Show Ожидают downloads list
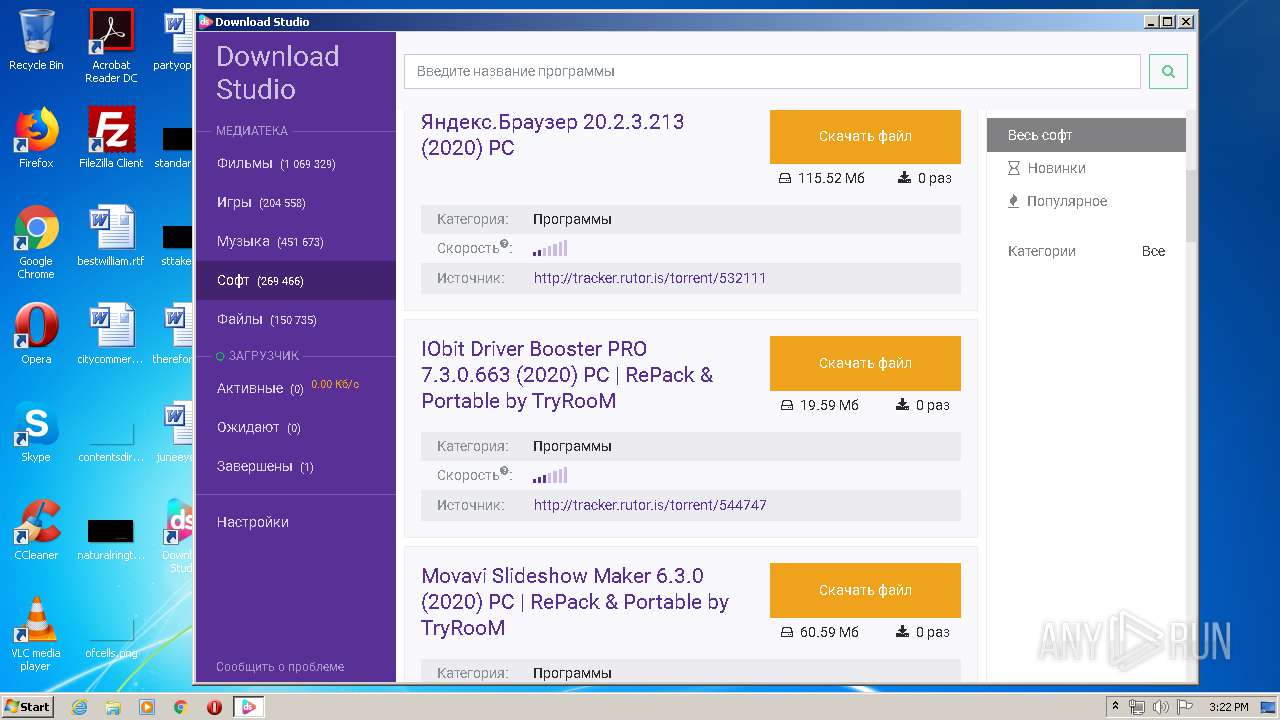 (x=296, y=427)
